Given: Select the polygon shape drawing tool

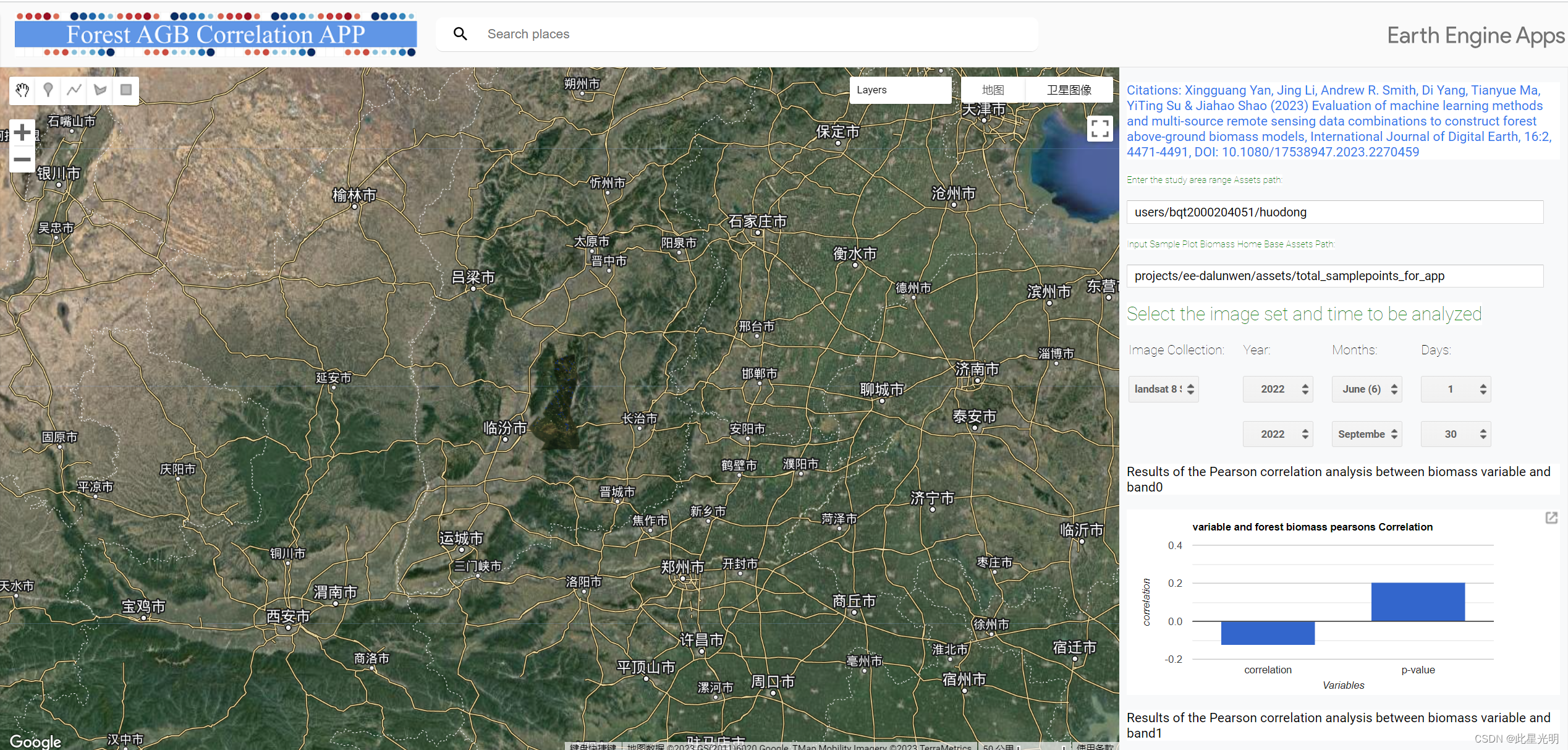Looking at the screenshot, I should coord(100,90).
